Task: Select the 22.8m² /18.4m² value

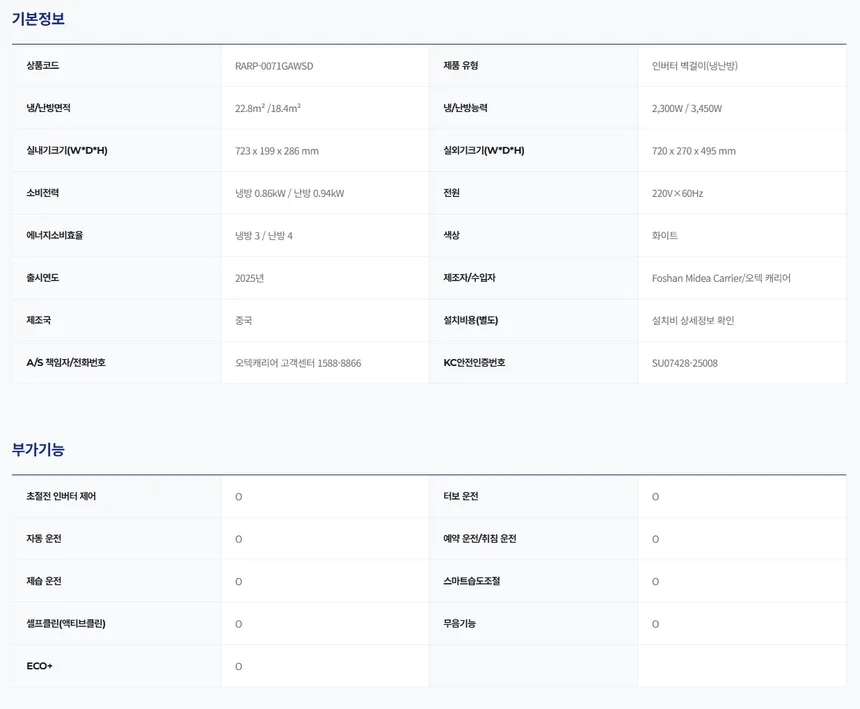Action: pos(268,108)
